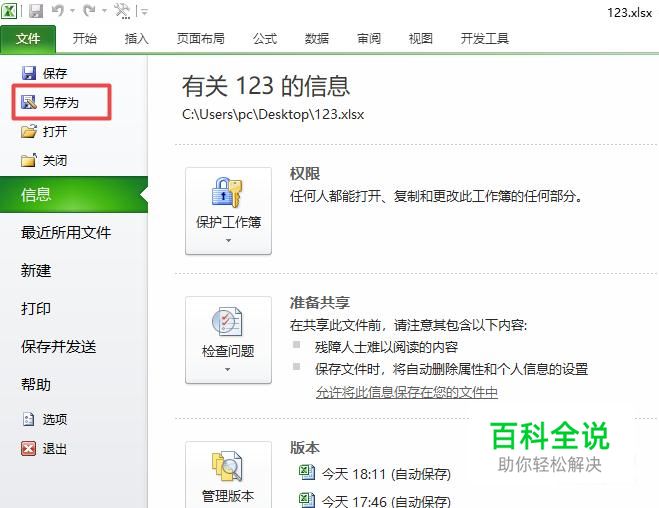Open 打印 in the backstage sidebar
Image resolution: width=659 pixels, height=508 pixels.
coord(36,308)
